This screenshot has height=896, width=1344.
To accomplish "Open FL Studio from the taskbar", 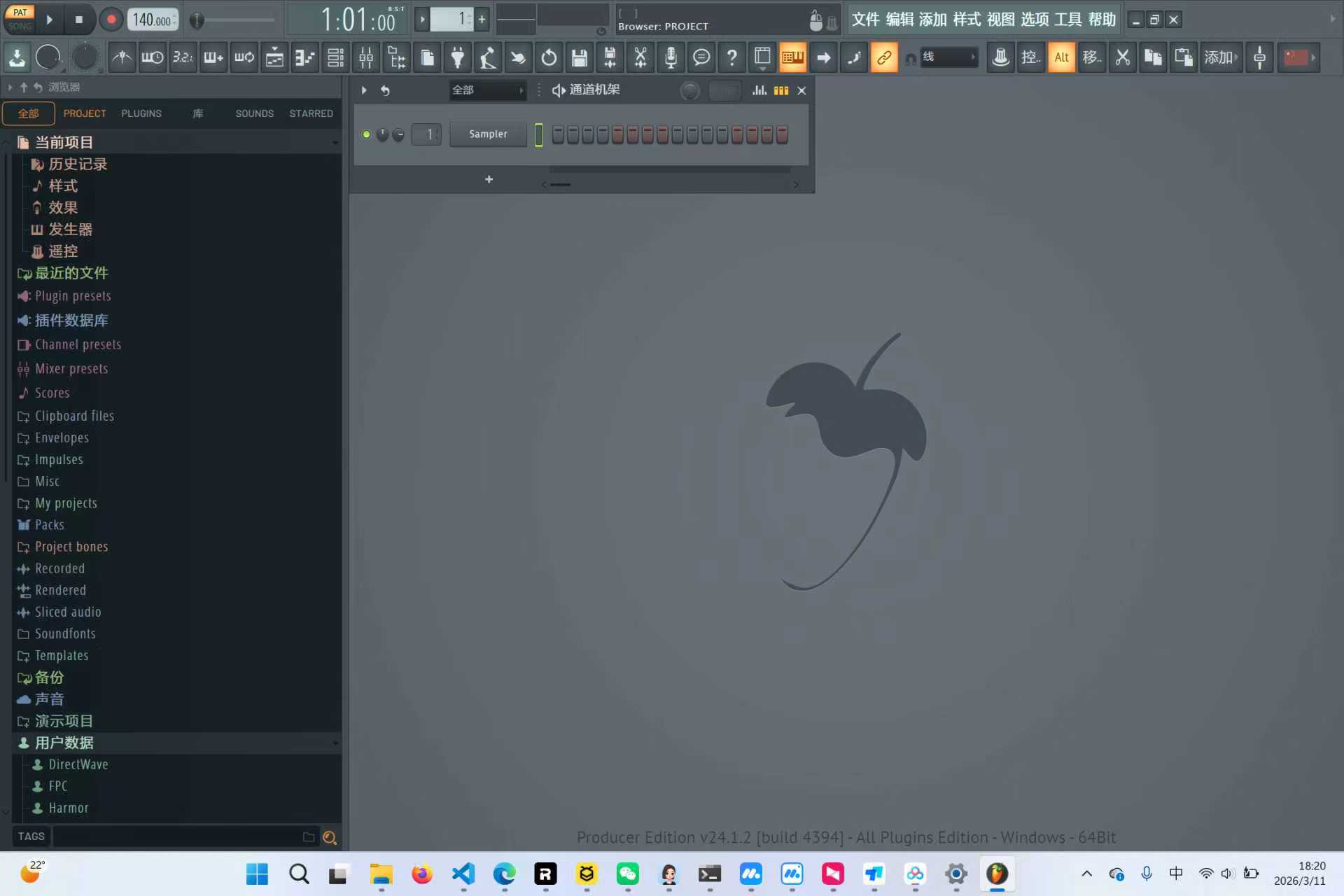I will [x=997, y=874].
